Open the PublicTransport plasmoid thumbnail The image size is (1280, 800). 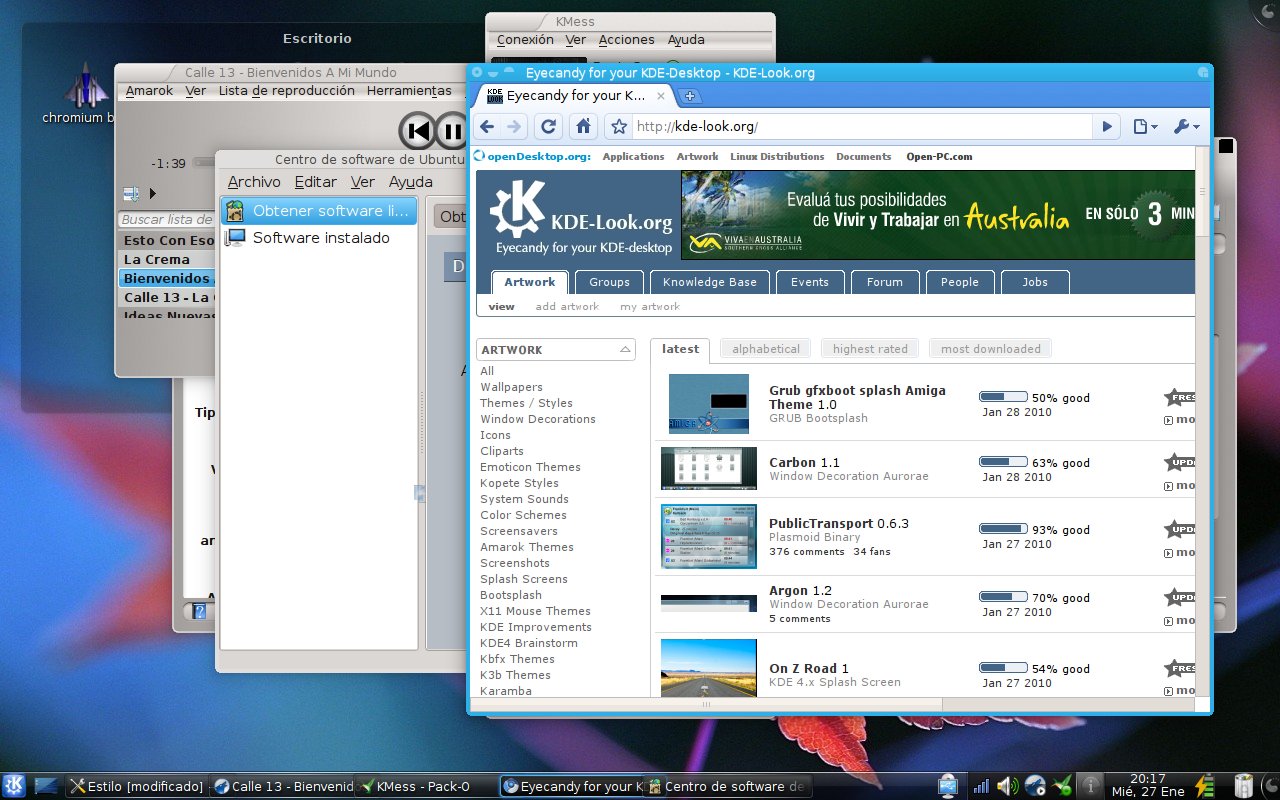[708, 536]
